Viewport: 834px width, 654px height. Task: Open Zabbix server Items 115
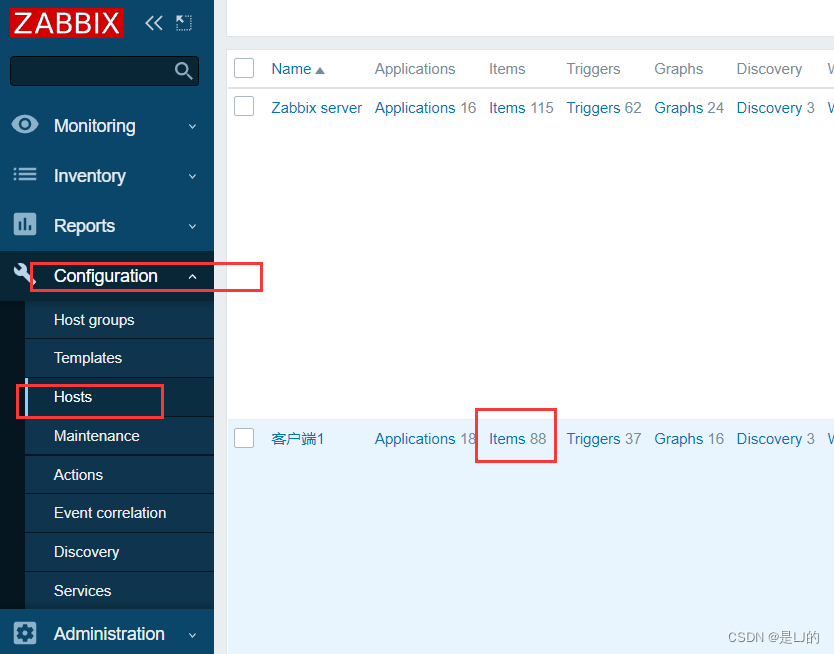point(507,108)
